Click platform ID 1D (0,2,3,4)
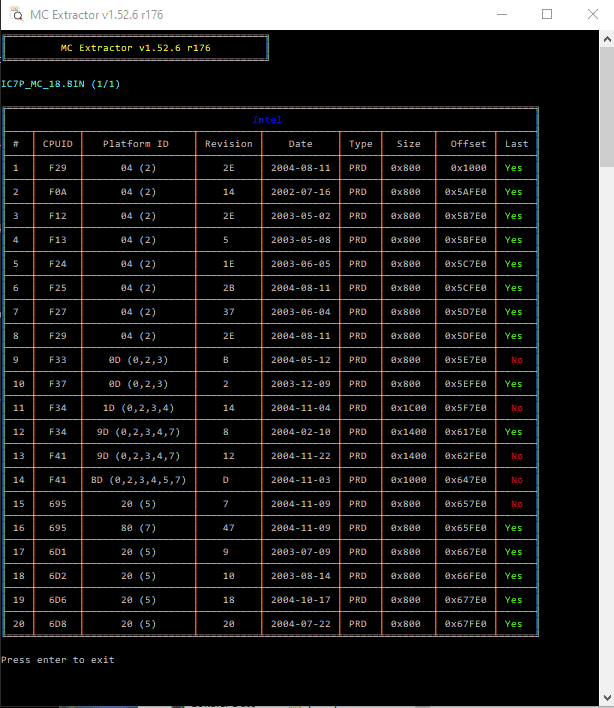This screenshot has height=708, width=614. tap(138, 408)
